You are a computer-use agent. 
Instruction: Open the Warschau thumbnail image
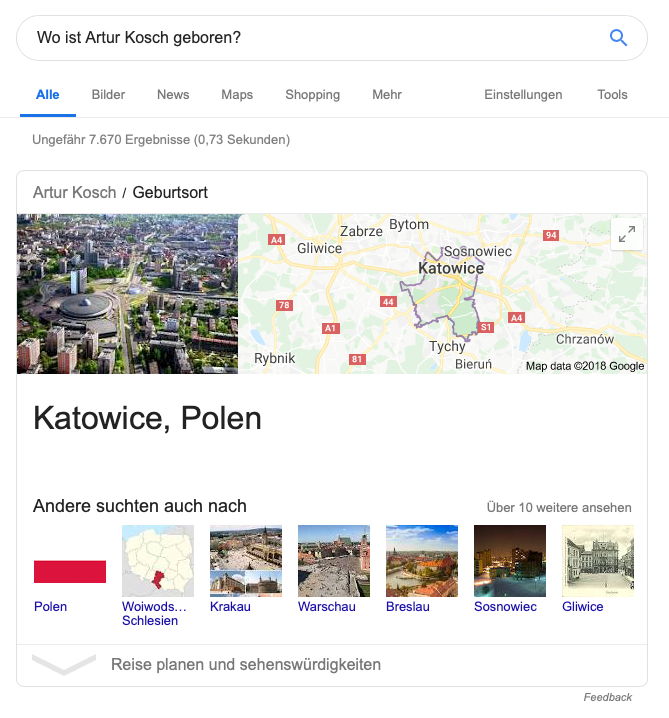pyautogui.click(x=334, y=561)
